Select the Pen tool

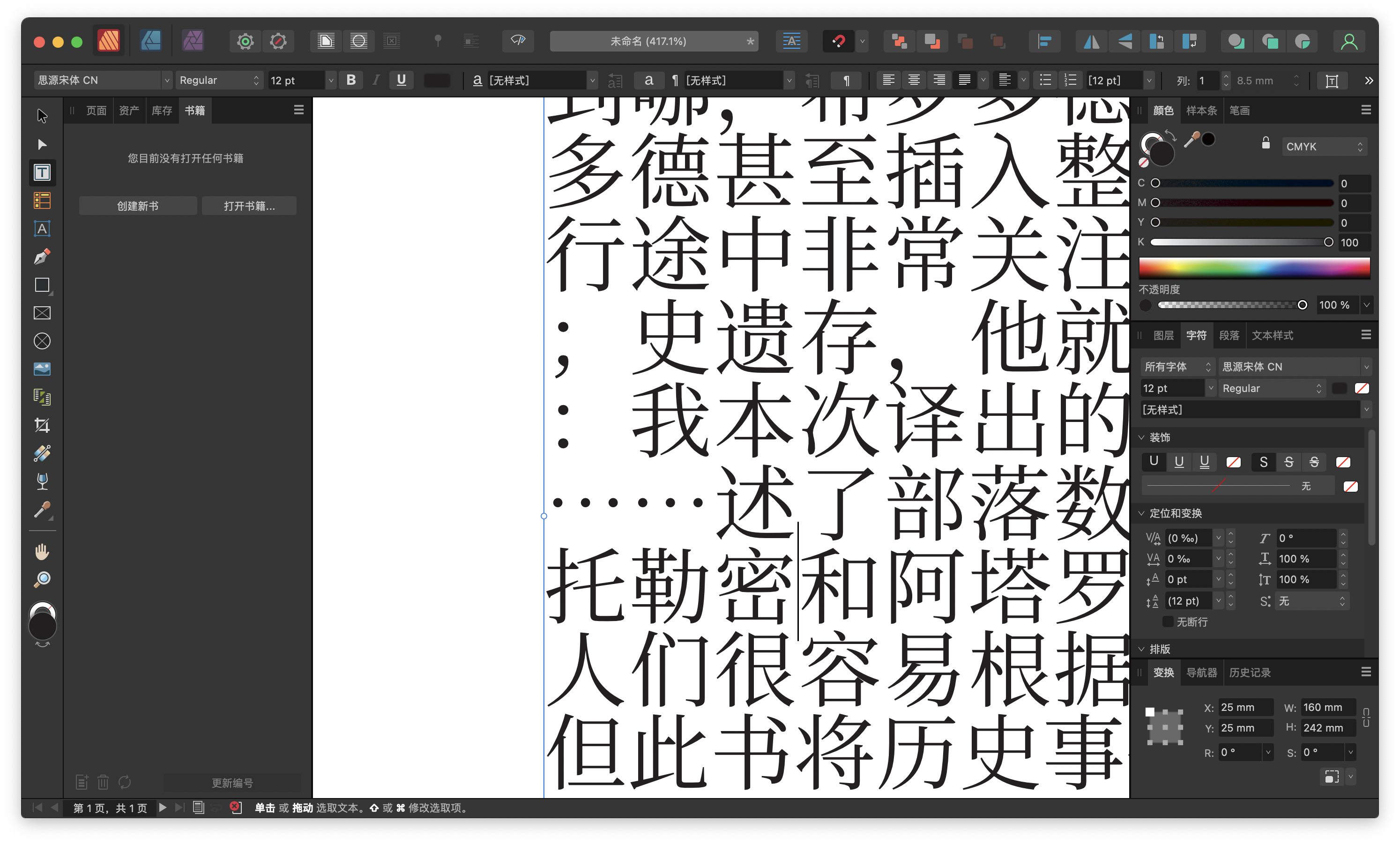click(42, 257)
